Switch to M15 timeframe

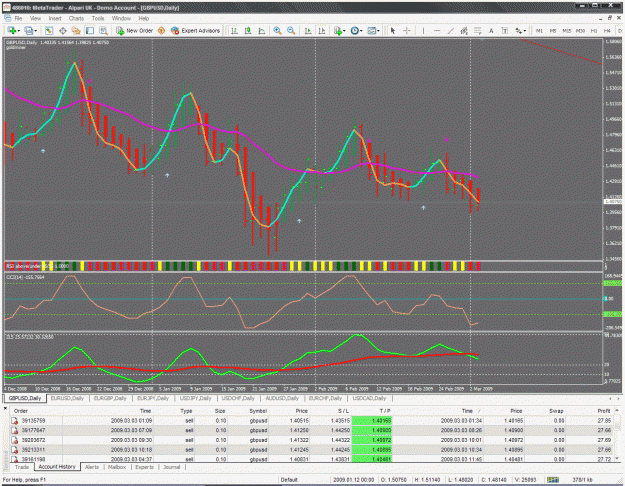566,31
